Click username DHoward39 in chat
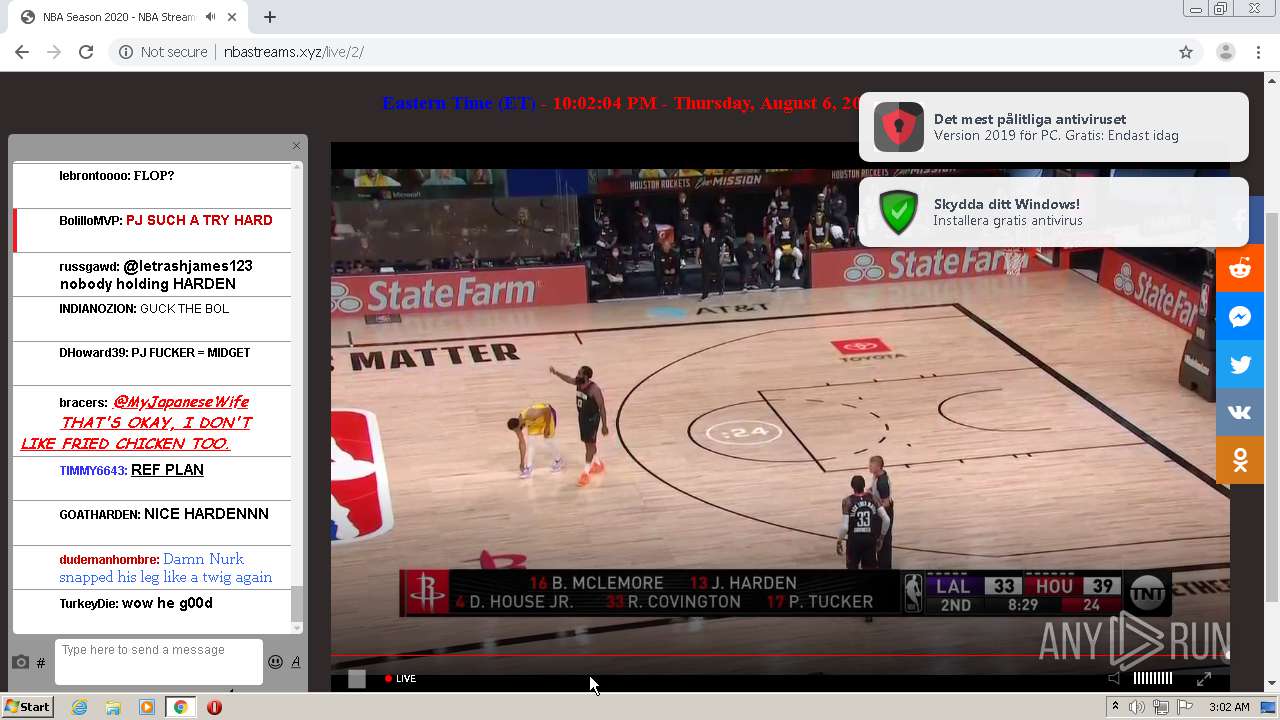 click(x=93, y=353)
